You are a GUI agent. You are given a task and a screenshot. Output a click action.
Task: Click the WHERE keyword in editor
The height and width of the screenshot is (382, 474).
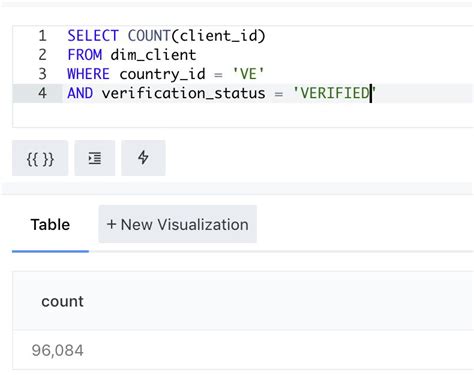coord(88,74)
